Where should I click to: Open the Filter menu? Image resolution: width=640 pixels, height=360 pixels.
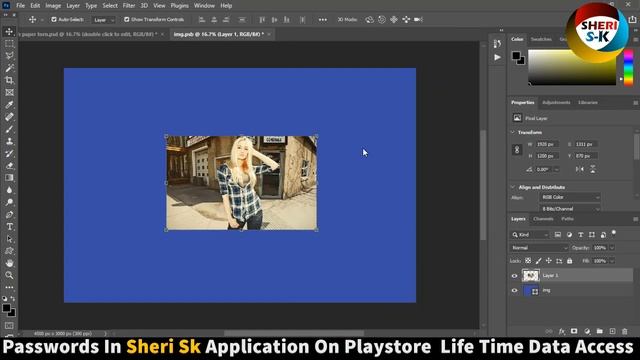coord(129,6)
